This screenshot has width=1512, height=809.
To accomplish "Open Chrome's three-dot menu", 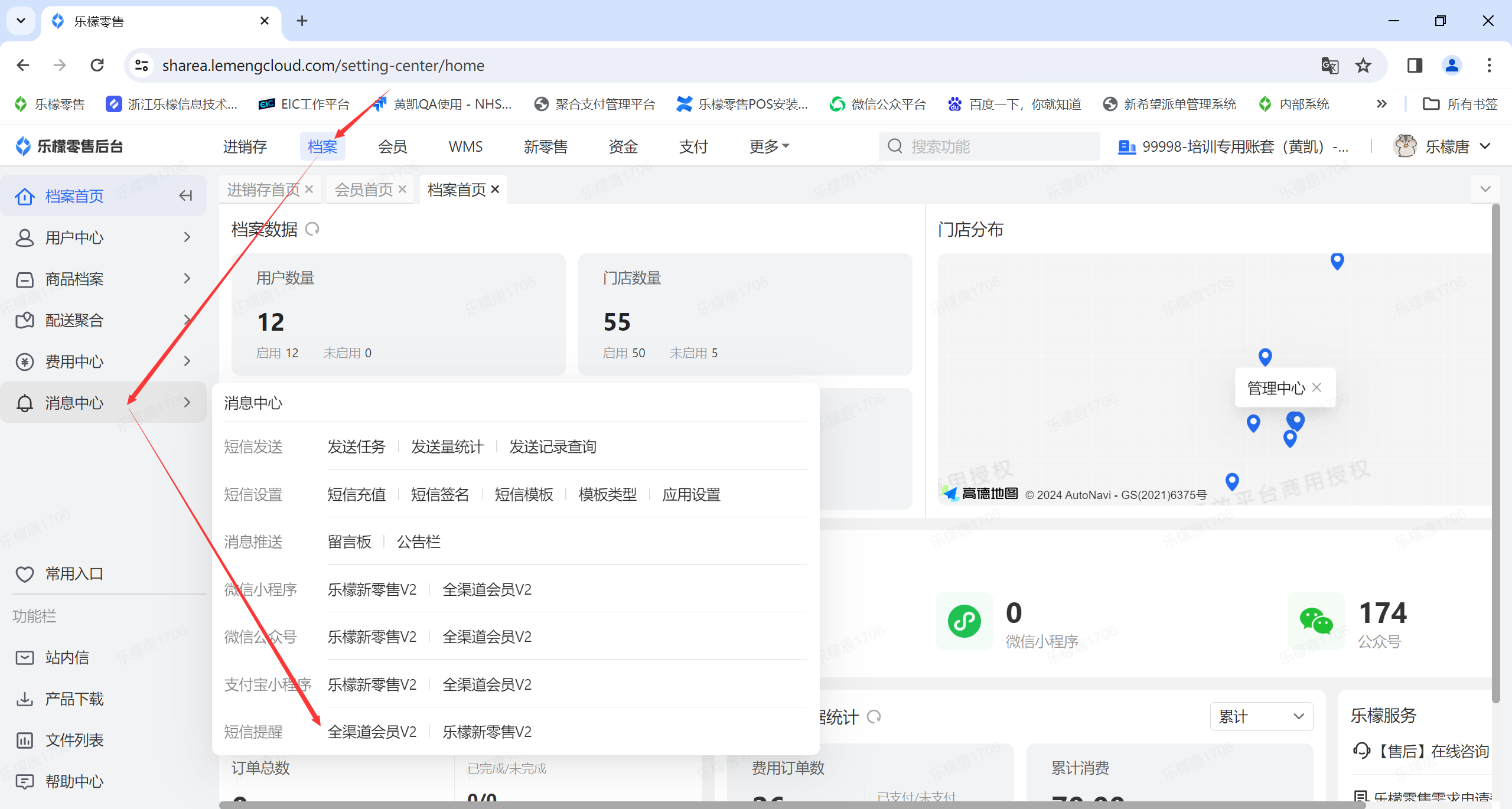I will [1489, 65].
